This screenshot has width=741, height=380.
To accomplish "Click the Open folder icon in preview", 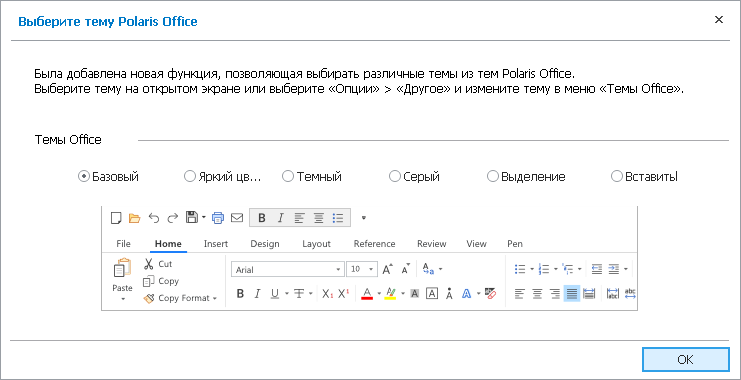I will pos(135,218).
